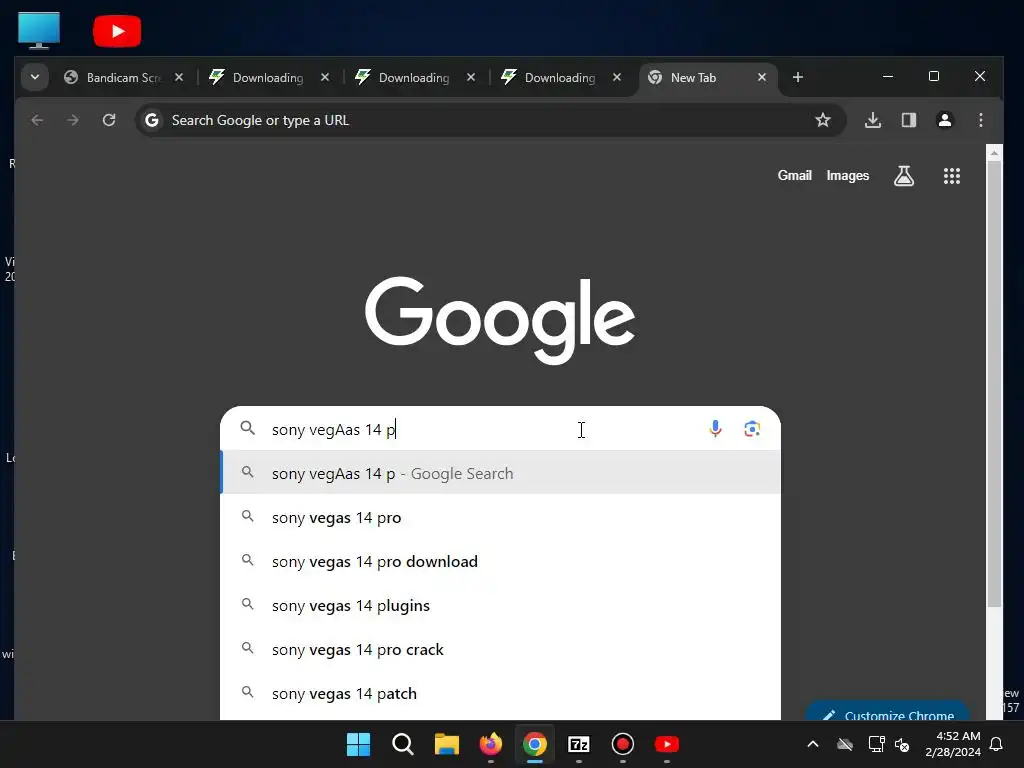Open the Chrome profile icon
The width and height of the screenshot is (1024, 768).
pos(945,120)
